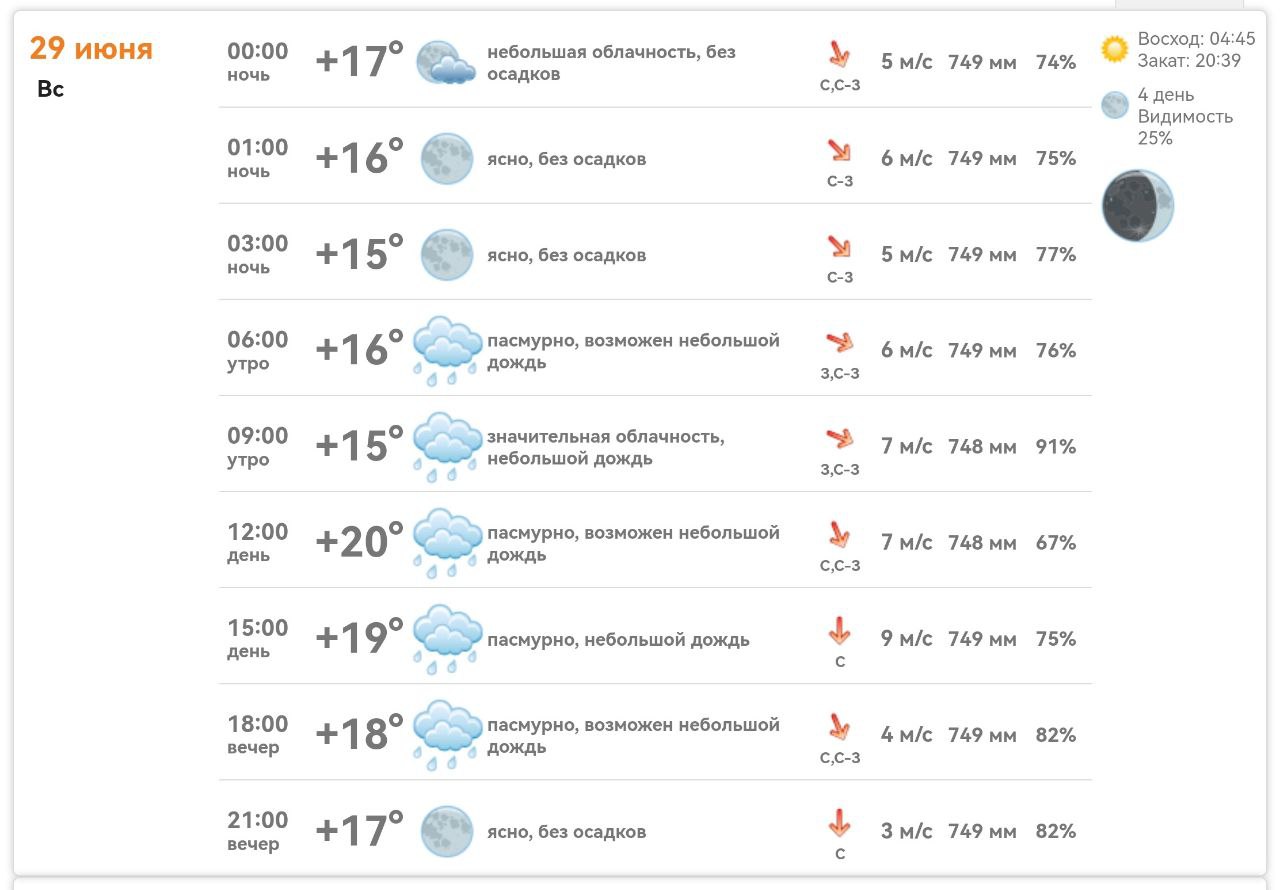Click the clear moon icon at 01:00

446,158
